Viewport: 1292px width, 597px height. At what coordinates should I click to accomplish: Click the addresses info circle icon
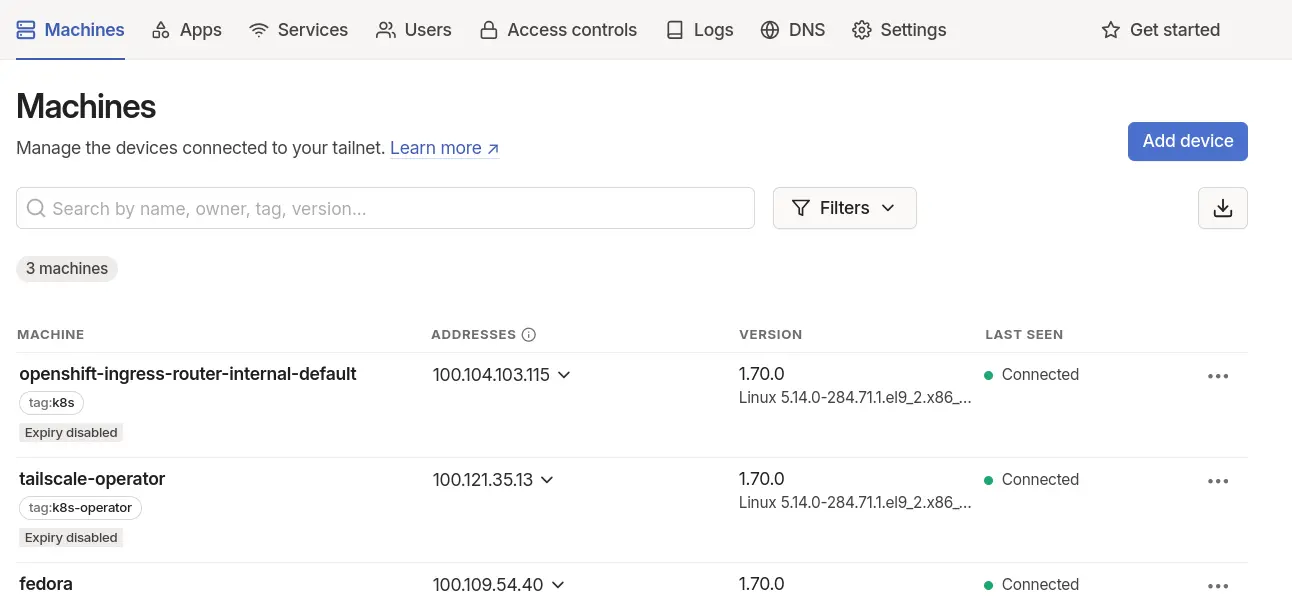[529, 335]
